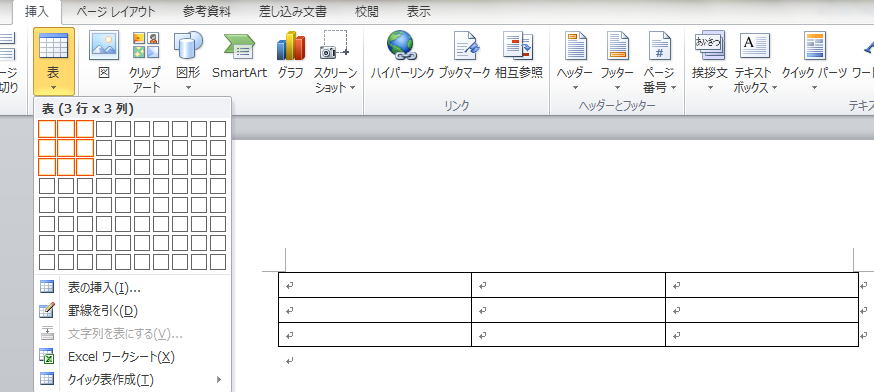
Task: Click the グラフ chart icon
Action: 290,56
